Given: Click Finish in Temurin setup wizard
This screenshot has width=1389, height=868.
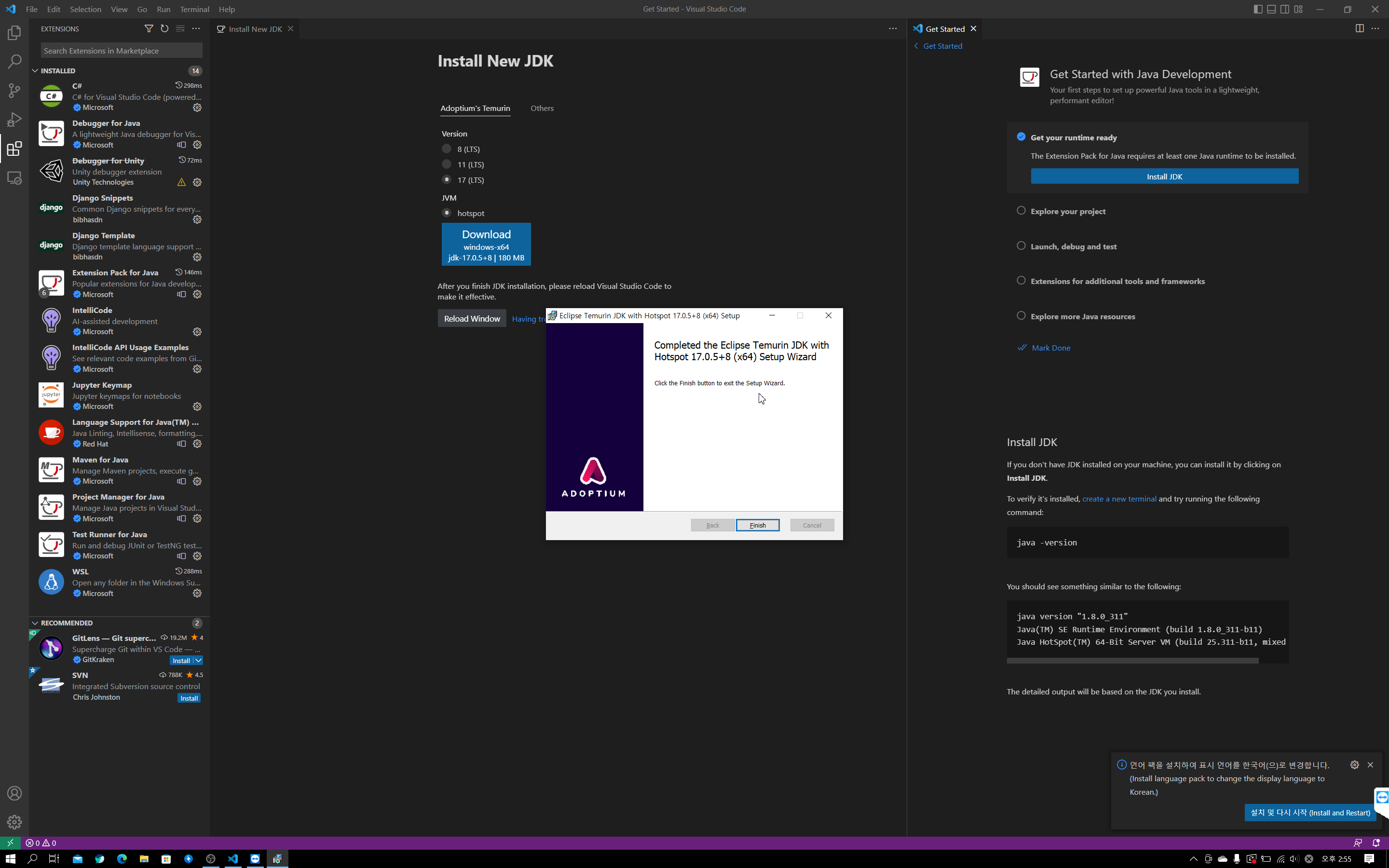Looking at the screenshot, I should 758,525.
